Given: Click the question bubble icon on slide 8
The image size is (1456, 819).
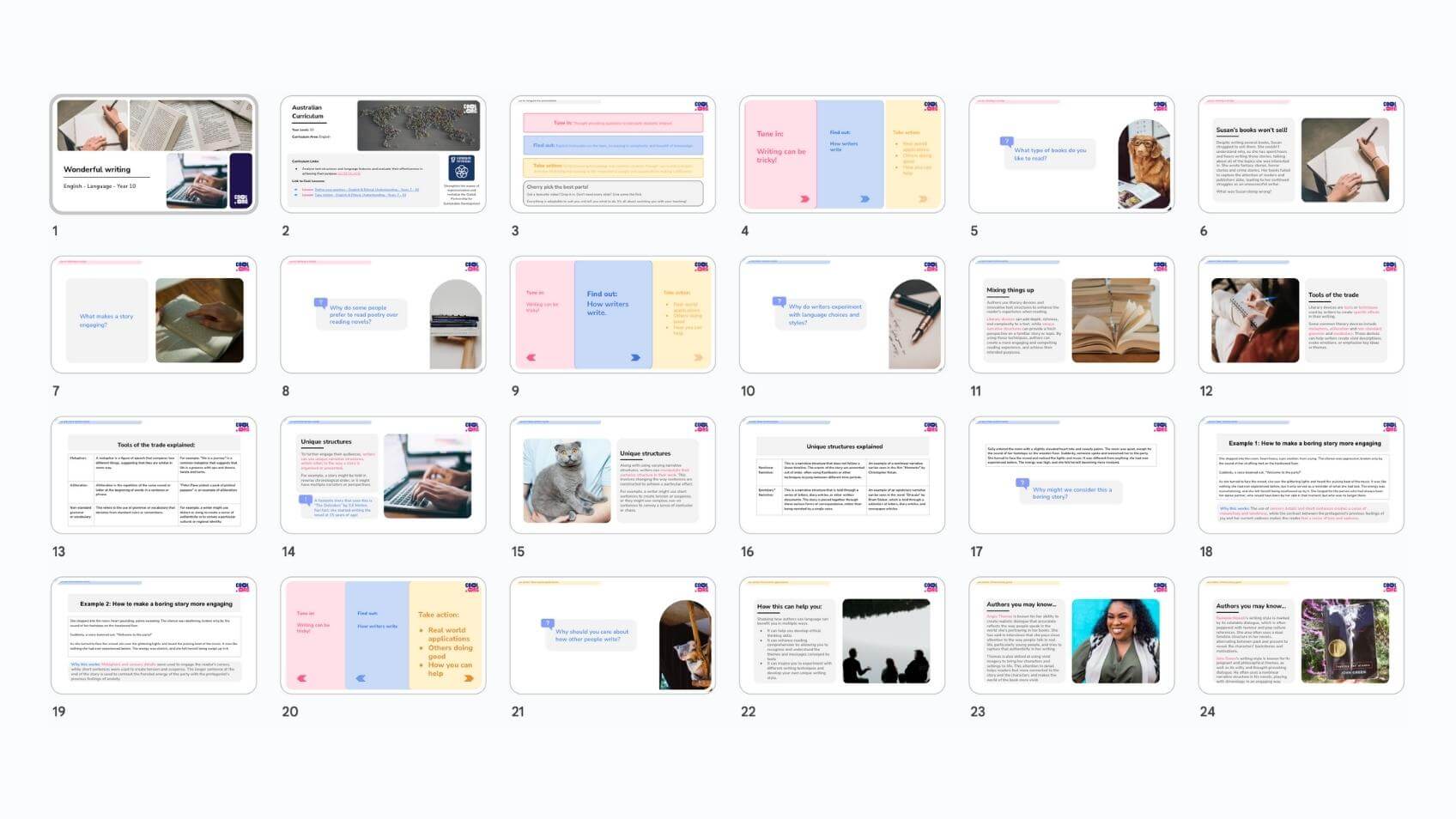Looking at the screenshot, I should 320,302.
